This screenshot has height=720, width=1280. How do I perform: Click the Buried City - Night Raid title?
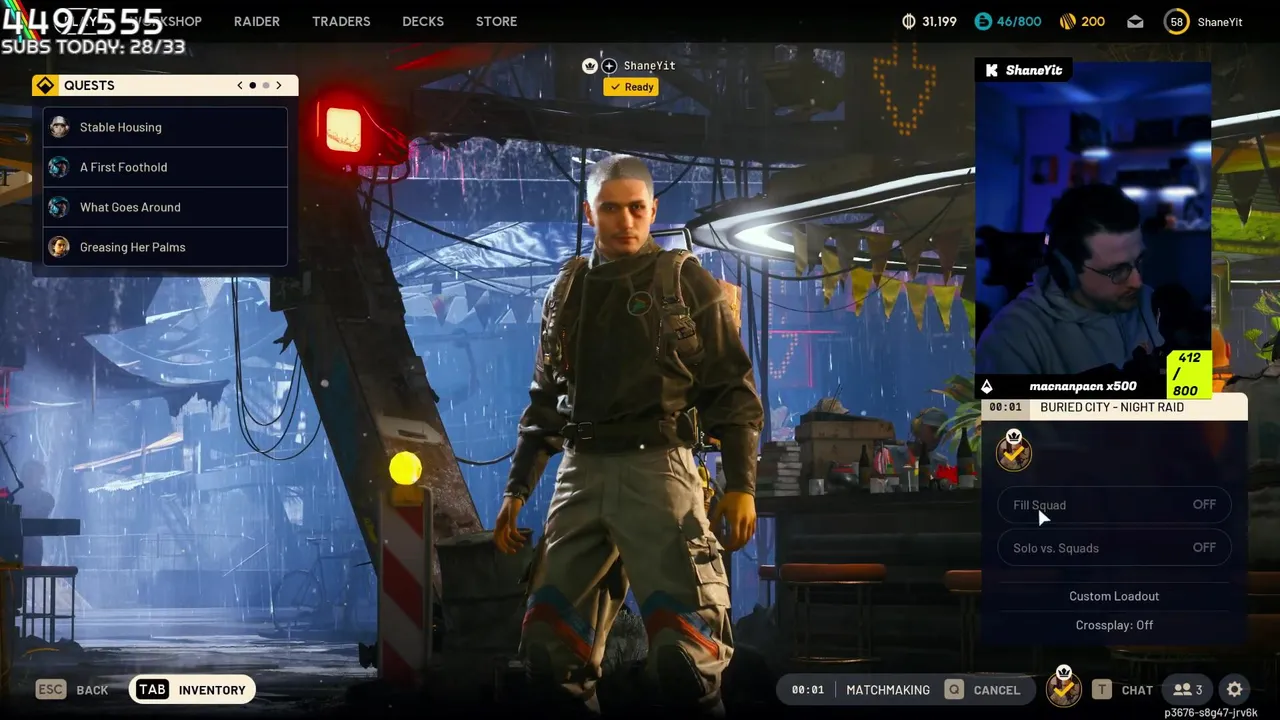(x=1112, y=407)
